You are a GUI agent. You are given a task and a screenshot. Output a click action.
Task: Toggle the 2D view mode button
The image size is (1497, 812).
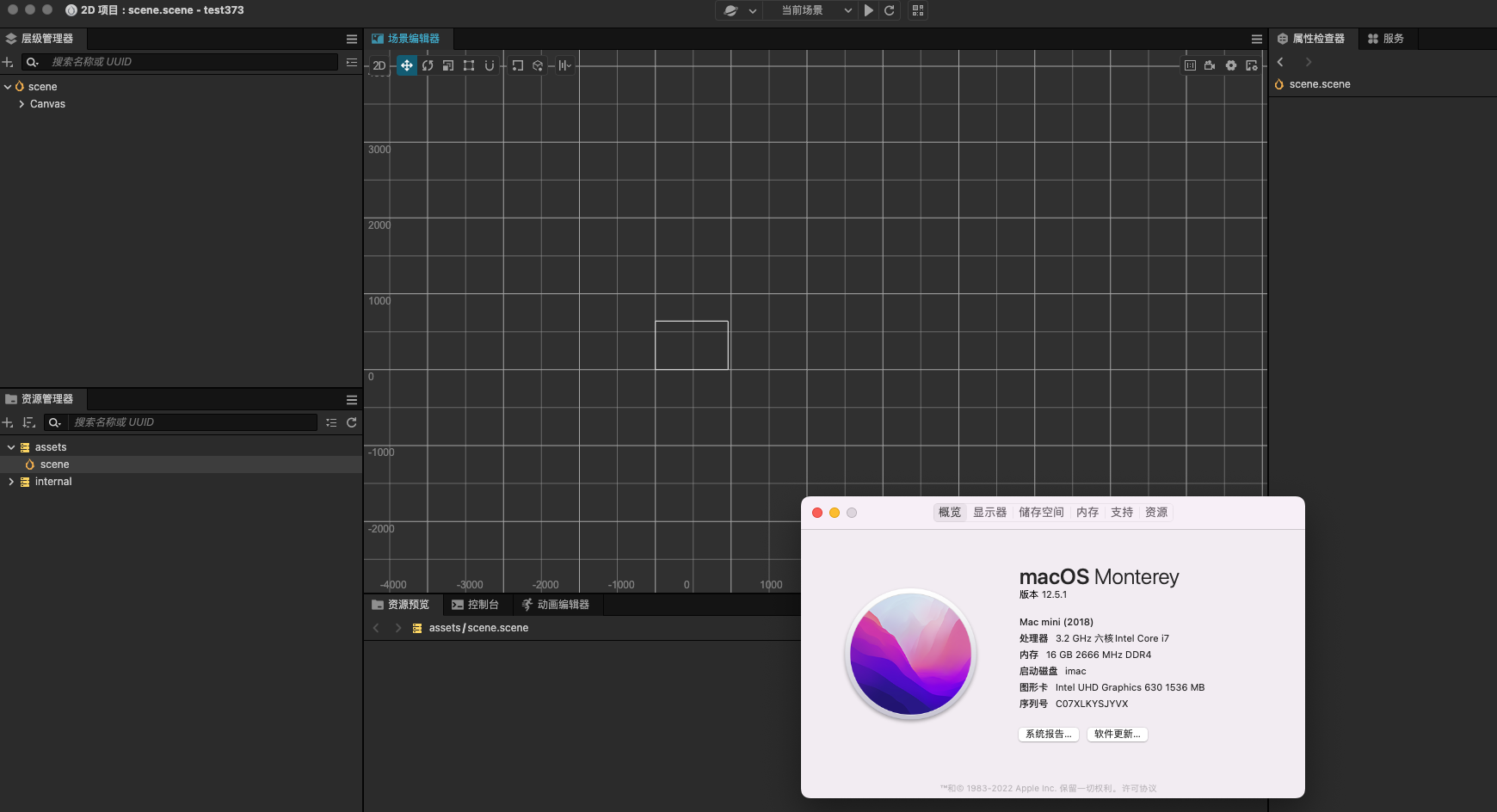(379, 65)
